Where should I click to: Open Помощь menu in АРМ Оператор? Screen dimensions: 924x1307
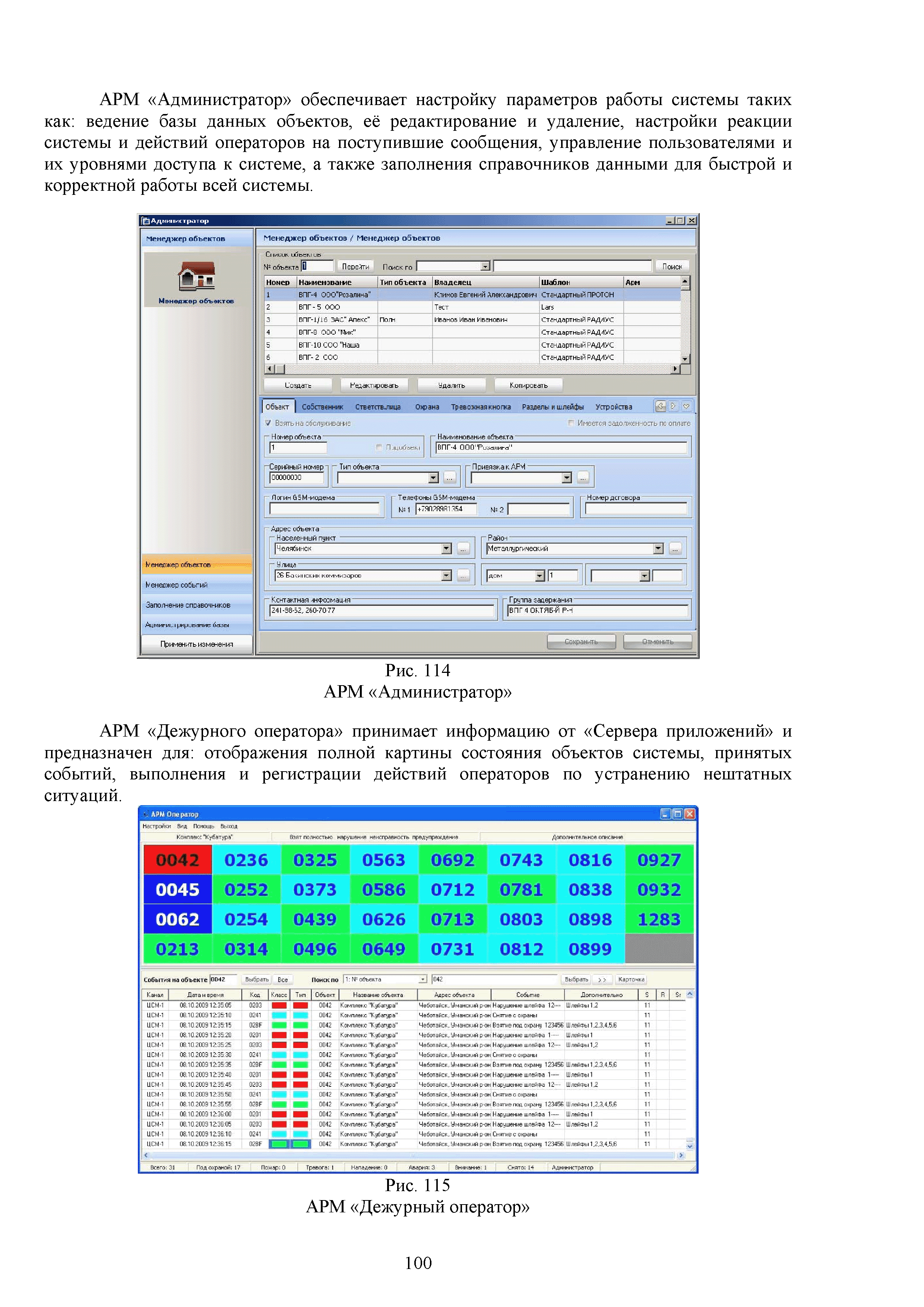tap(203, 826)
